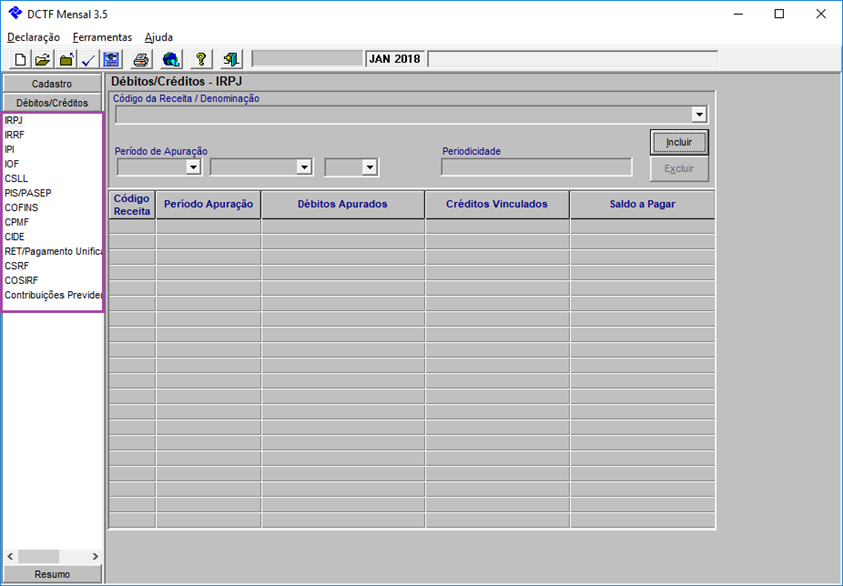Image resolution: width=843 pixels, height=586 pixels.
Task: Select CSRF in the tax list
Action: coord(17,266)
